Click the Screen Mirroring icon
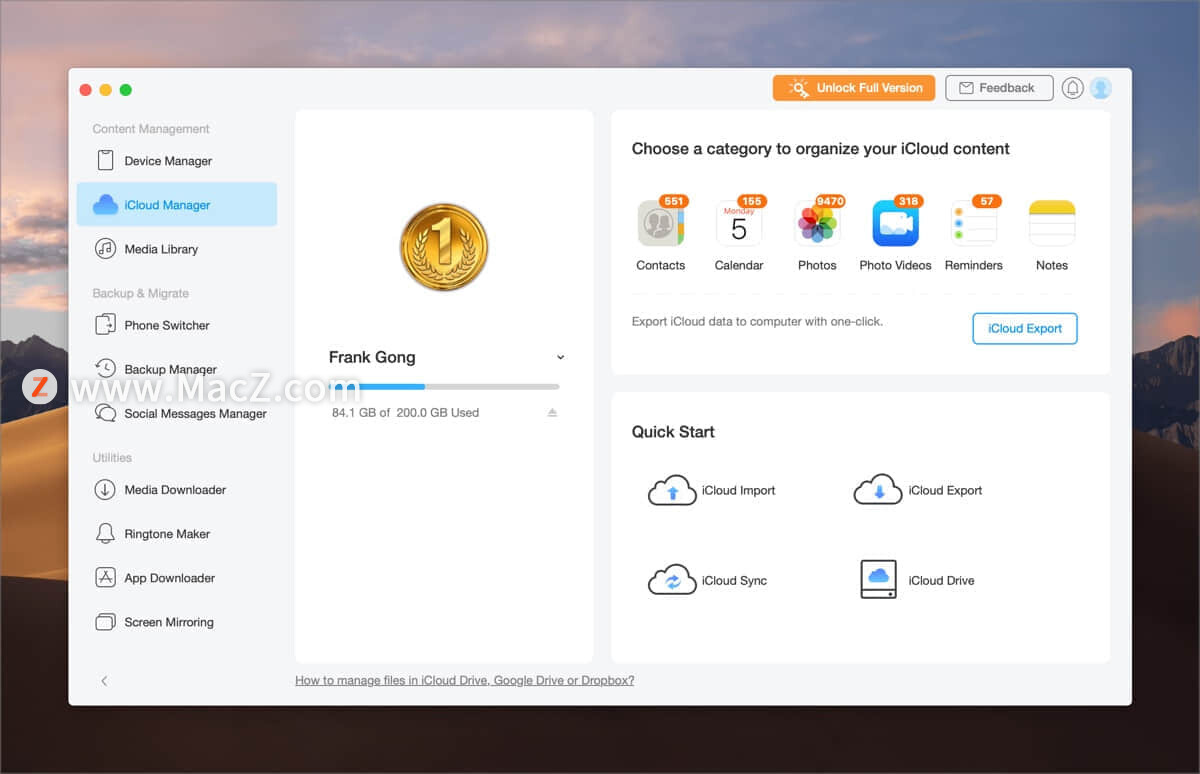The height and width of the screenshot is (774, 1200). [x=105, y=622]
